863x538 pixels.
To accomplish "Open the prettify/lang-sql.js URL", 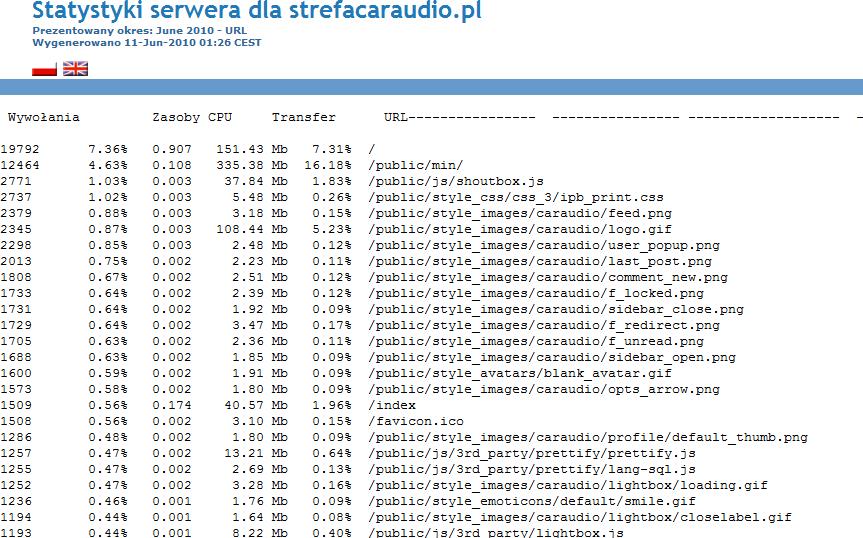I will [x=531, y=469].
